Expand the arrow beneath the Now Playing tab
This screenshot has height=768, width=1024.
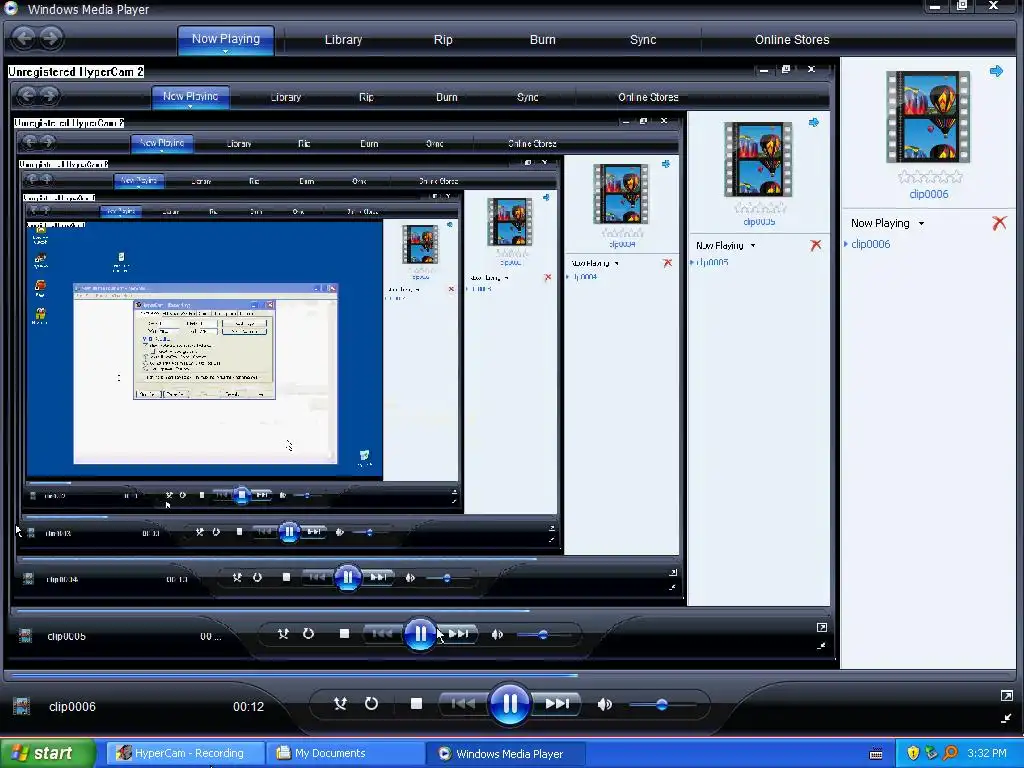pos(225,51)
